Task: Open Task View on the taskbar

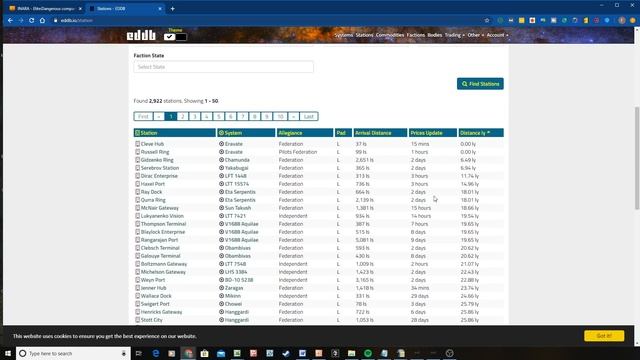Action: tap(139, 353)
